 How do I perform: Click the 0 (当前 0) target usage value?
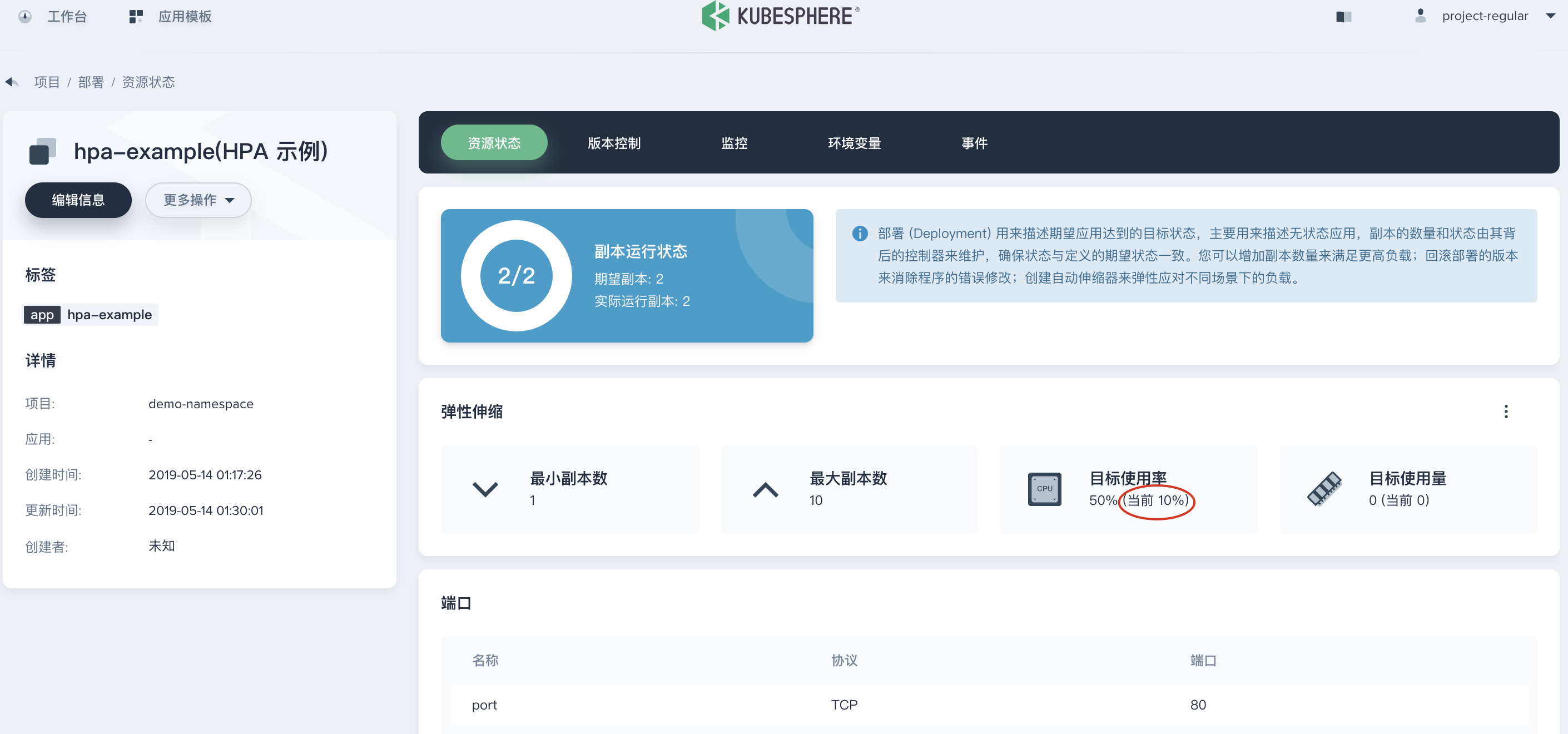point(1399,500)
